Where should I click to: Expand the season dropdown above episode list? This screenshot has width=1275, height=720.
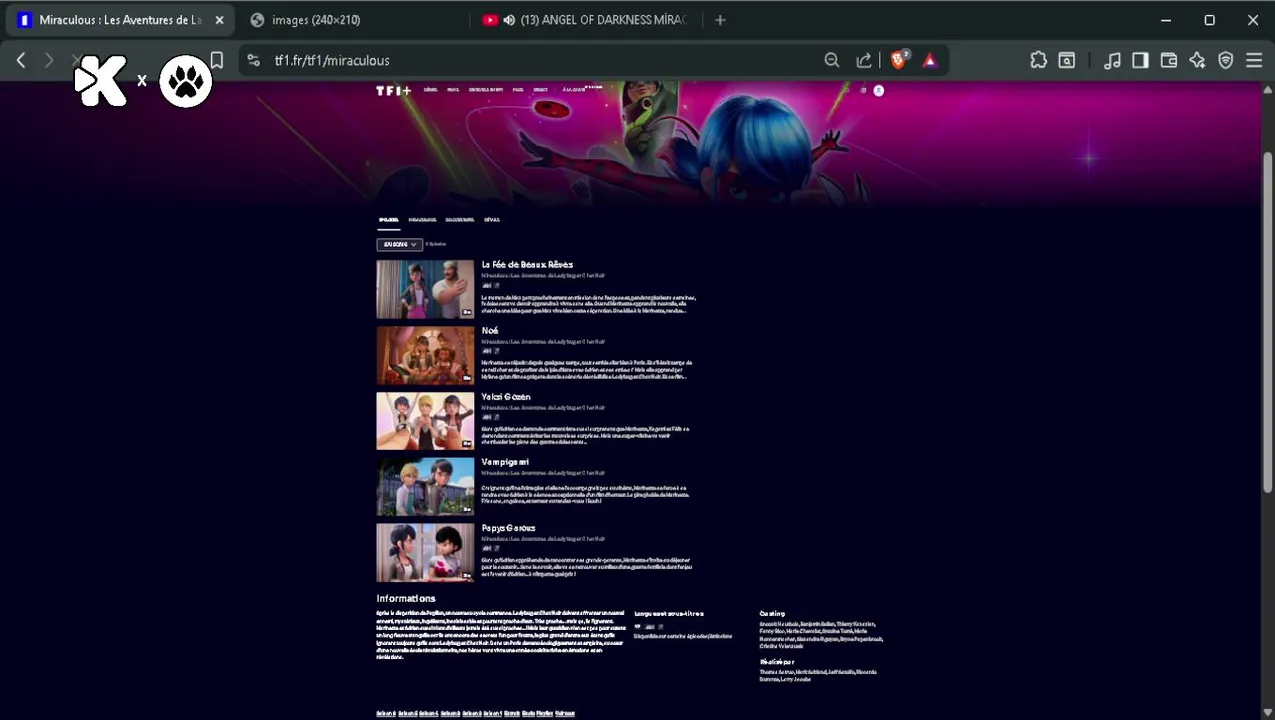[399, 244]
